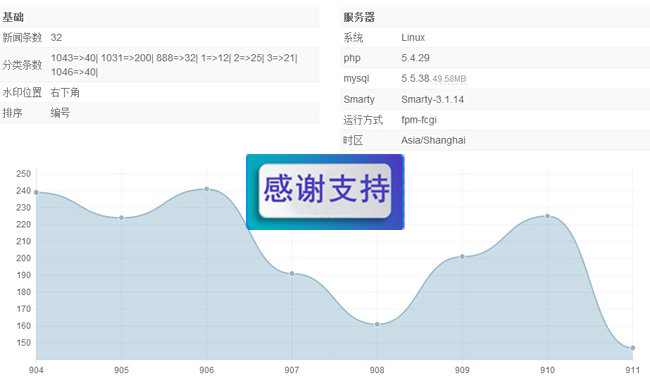Click the php version 5.4.29
The width and height of the screenshot is (650, 383).
click(415, 58)
